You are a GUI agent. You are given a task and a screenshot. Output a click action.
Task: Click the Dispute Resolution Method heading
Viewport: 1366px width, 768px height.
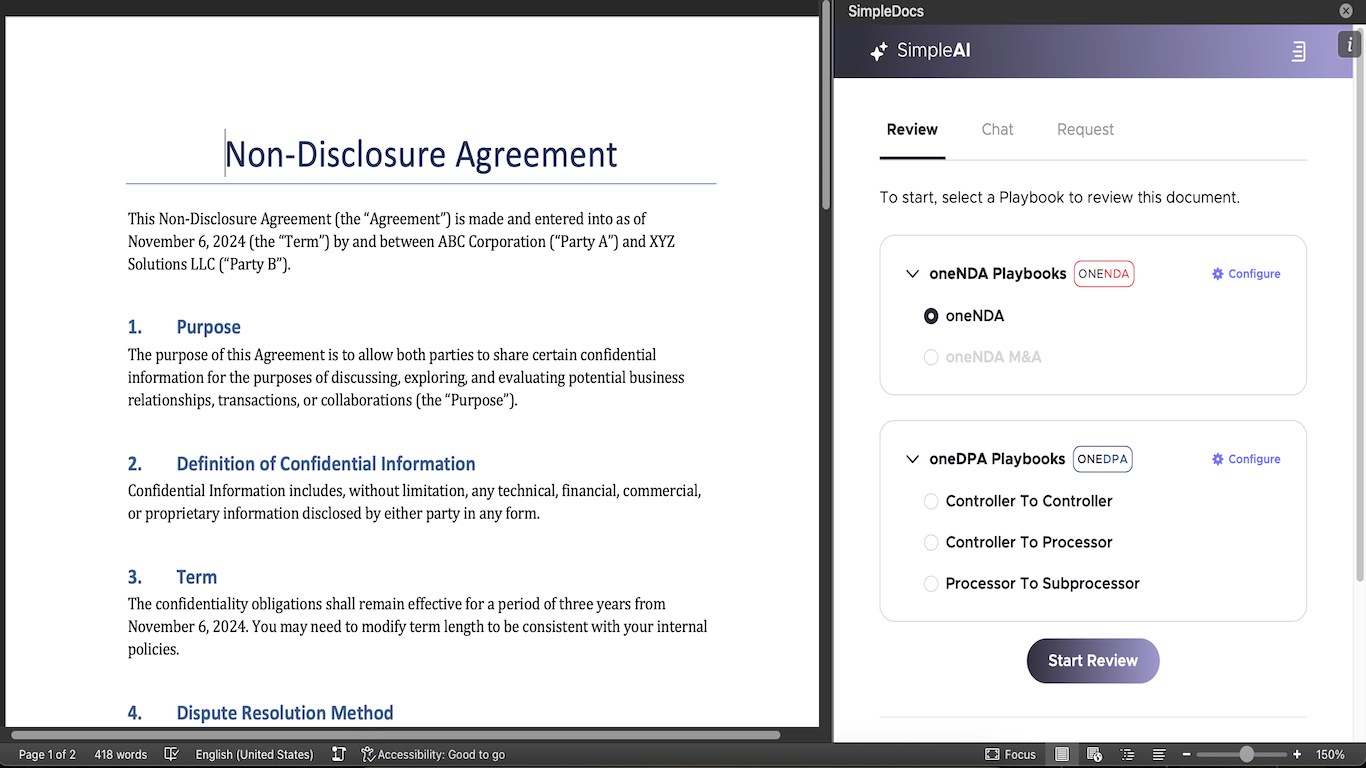click(285, 713)
